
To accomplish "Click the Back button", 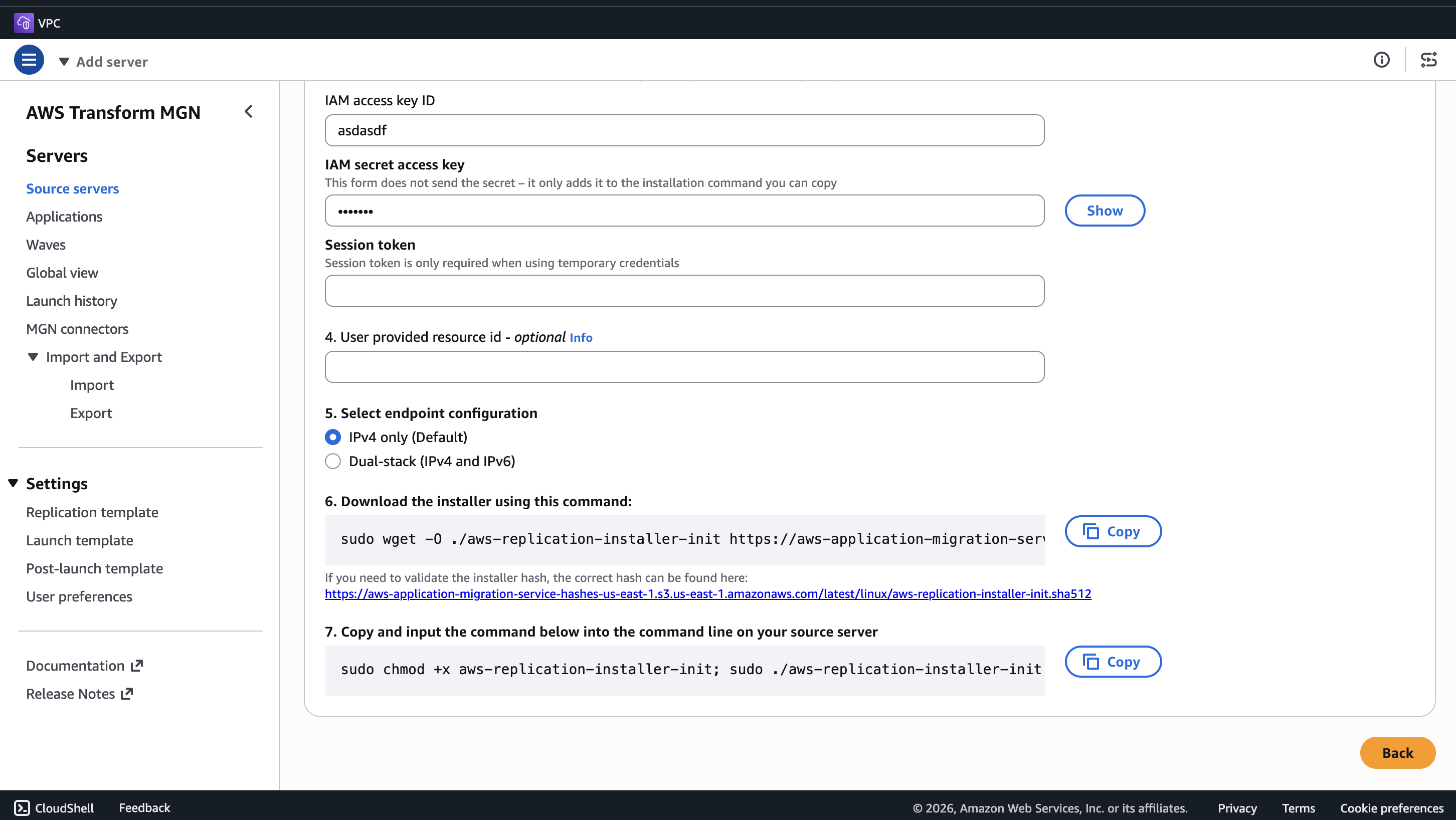I will (1398, 753).
